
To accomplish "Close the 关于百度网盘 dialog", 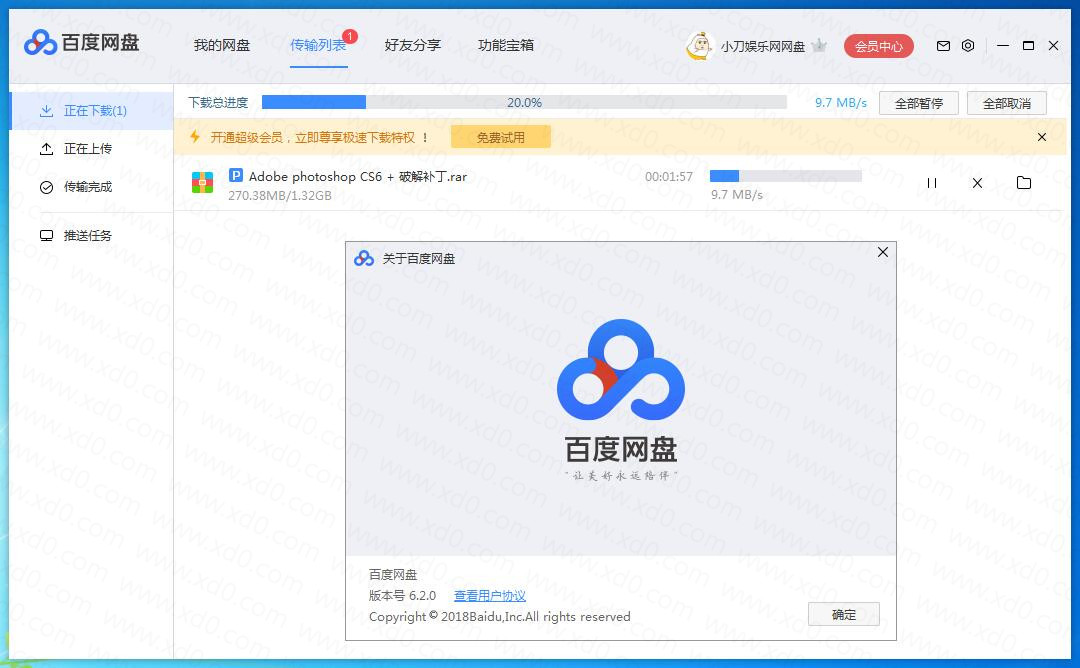I will [x=883, y=252].
